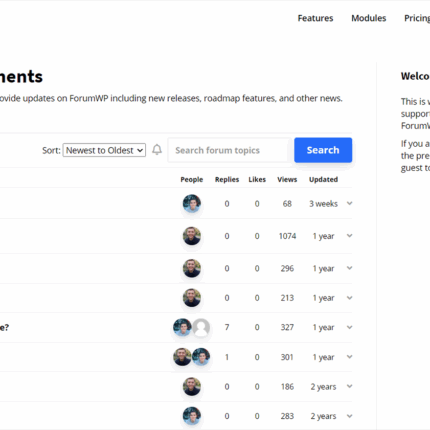
Task: Click the first avatar in the 301 views row
Action: pos(182,357)
